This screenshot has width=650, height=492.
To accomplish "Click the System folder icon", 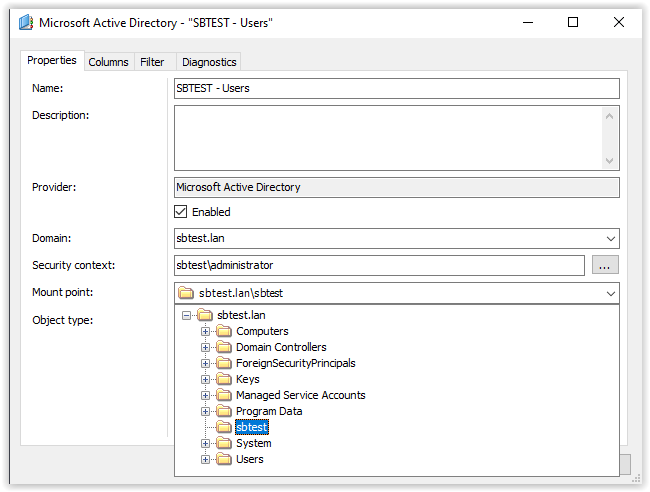I will (224, 443).
